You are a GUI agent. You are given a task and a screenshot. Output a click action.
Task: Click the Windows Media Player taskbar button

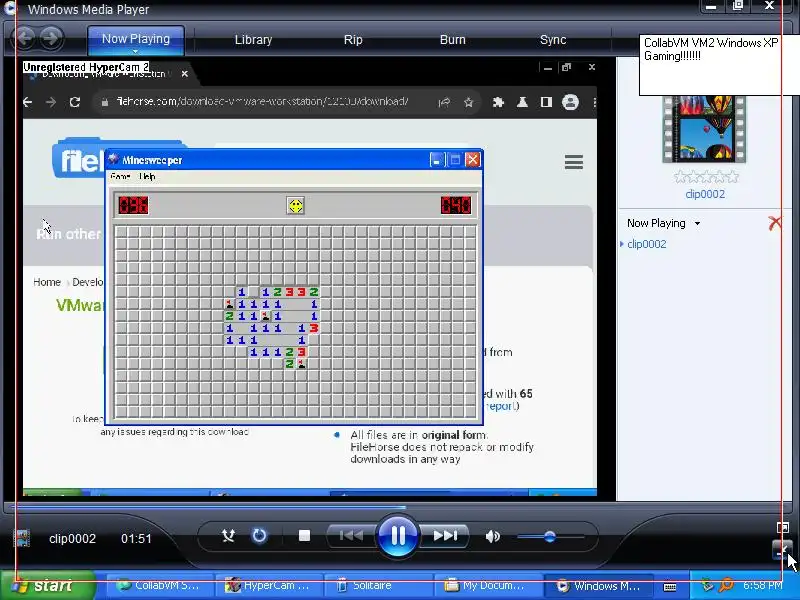[598, 586]
